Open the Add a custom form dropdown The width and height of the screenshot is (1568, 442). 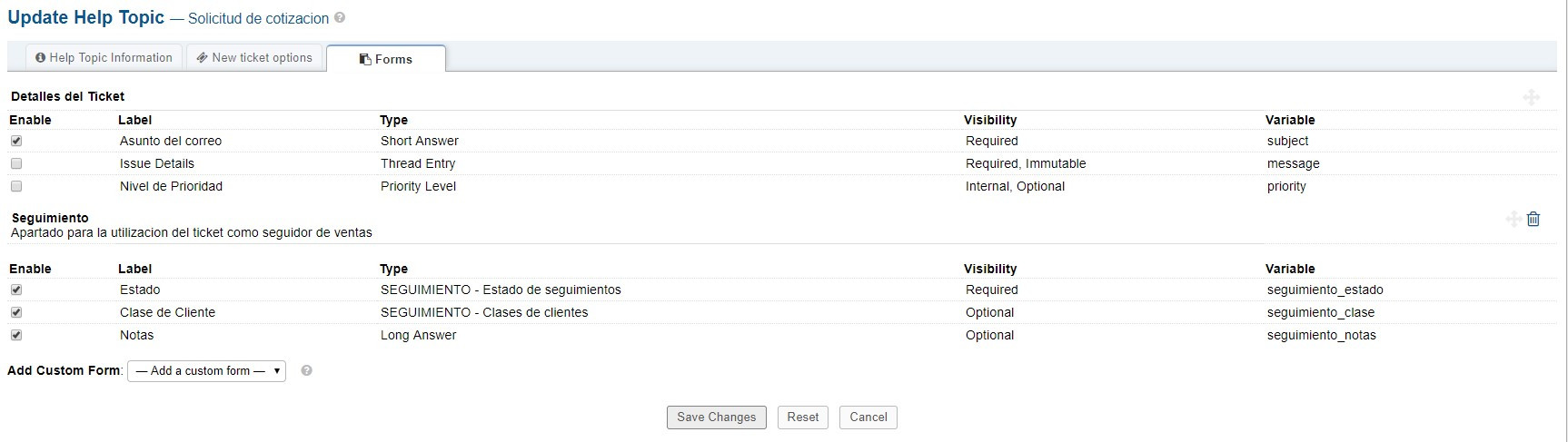pyautogui.click(x=207, y=370)
